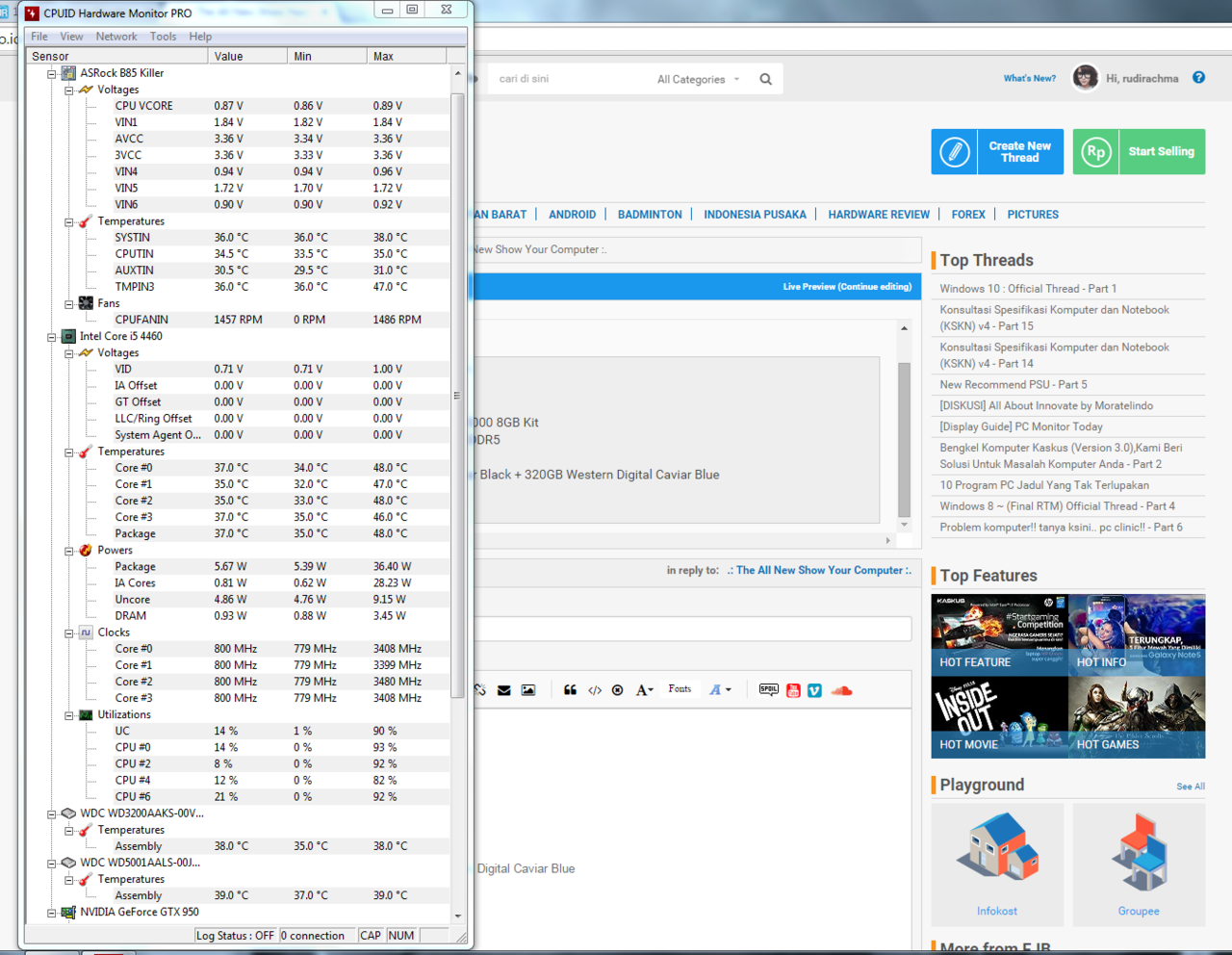Click the rudirachma user avatar
This screenshot has height=955, width=1232.
click(1086, 77)
